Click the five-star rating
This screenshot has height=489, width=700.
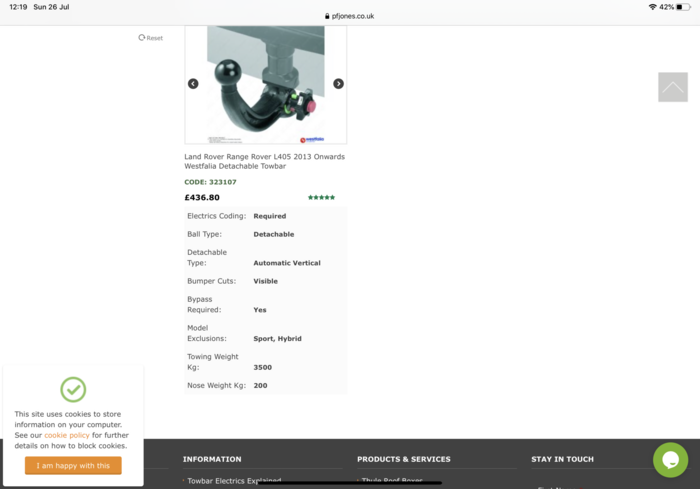coord(321,197)
